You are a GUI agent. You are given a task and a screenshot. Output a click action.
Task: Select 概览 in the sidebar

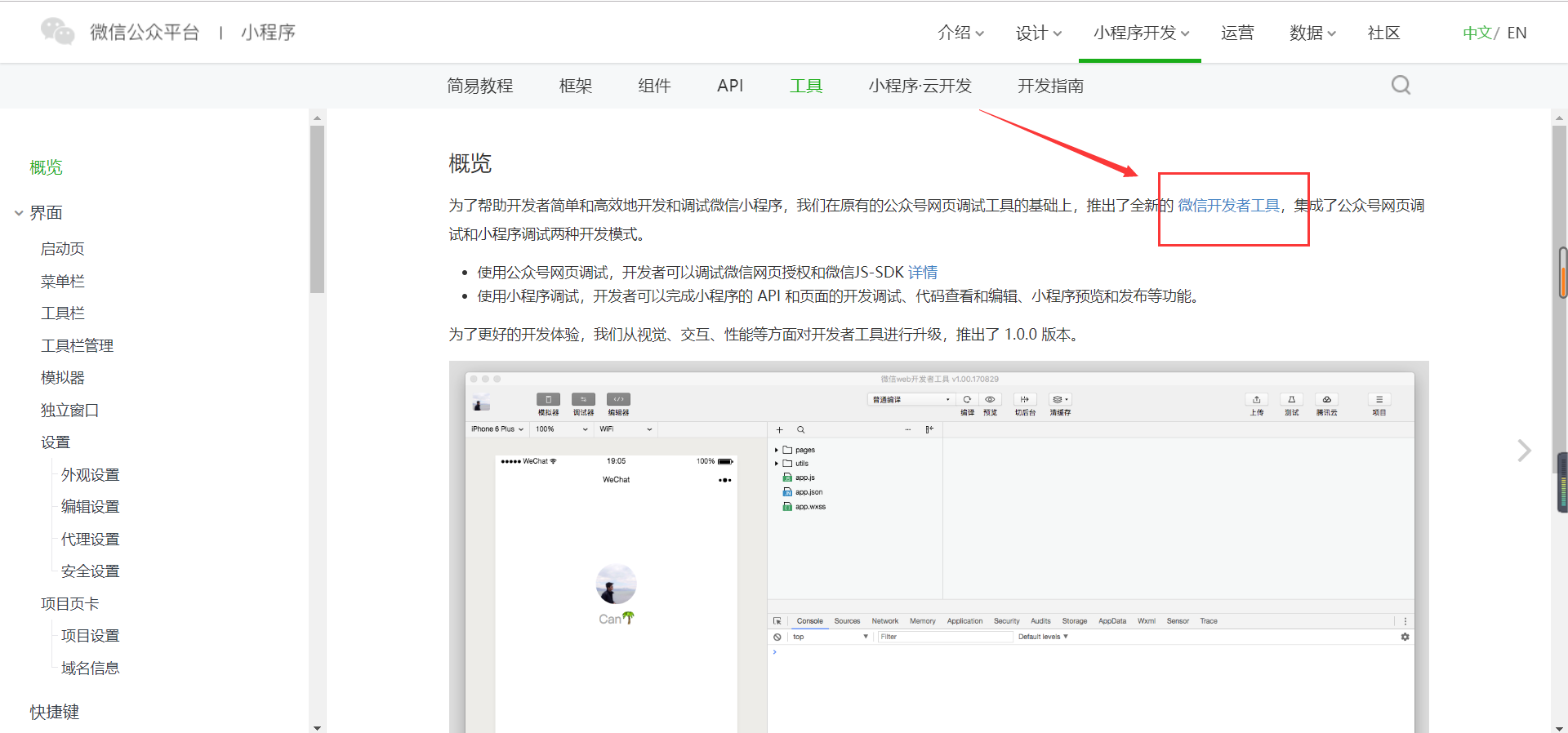[x=47, y=168]
